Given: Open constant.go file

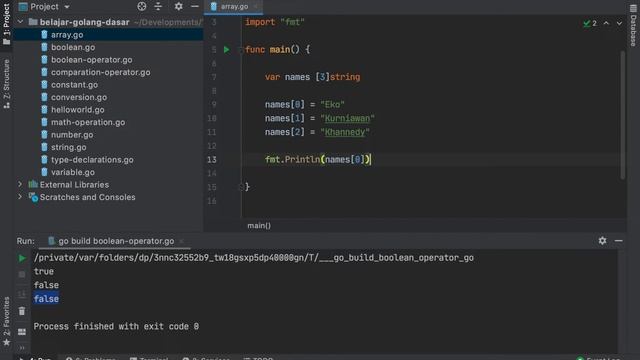Looking at the screenshot, I should [x=74, y=85].
